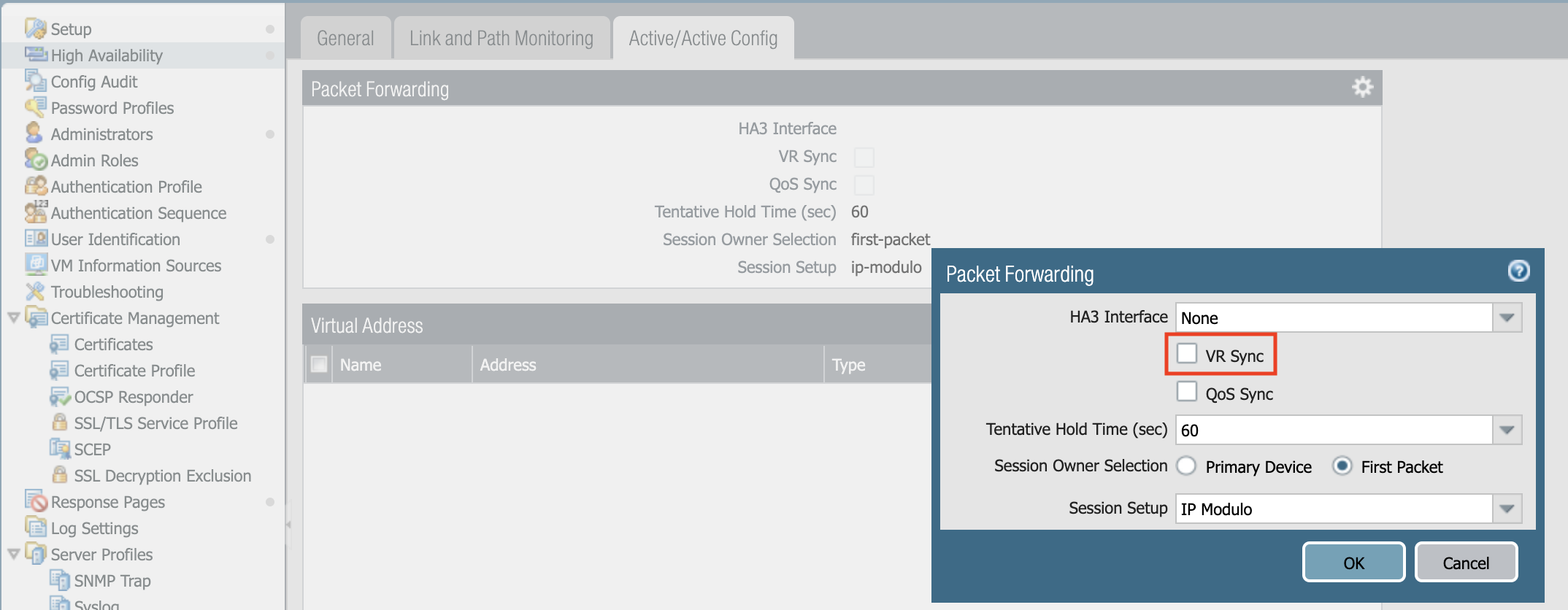
Task: Click the OCSP Responder icon
Action: (x=59, y=396)
